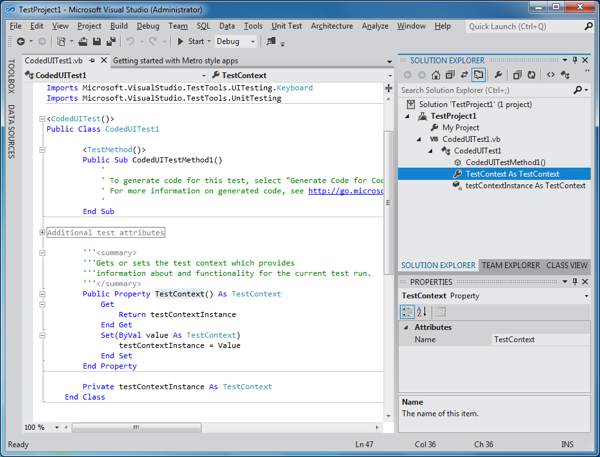Click the Solution Explorer search magnifier icon
Image resolution: width=600 pixels, height=457 pixels.
coord(578,90)
